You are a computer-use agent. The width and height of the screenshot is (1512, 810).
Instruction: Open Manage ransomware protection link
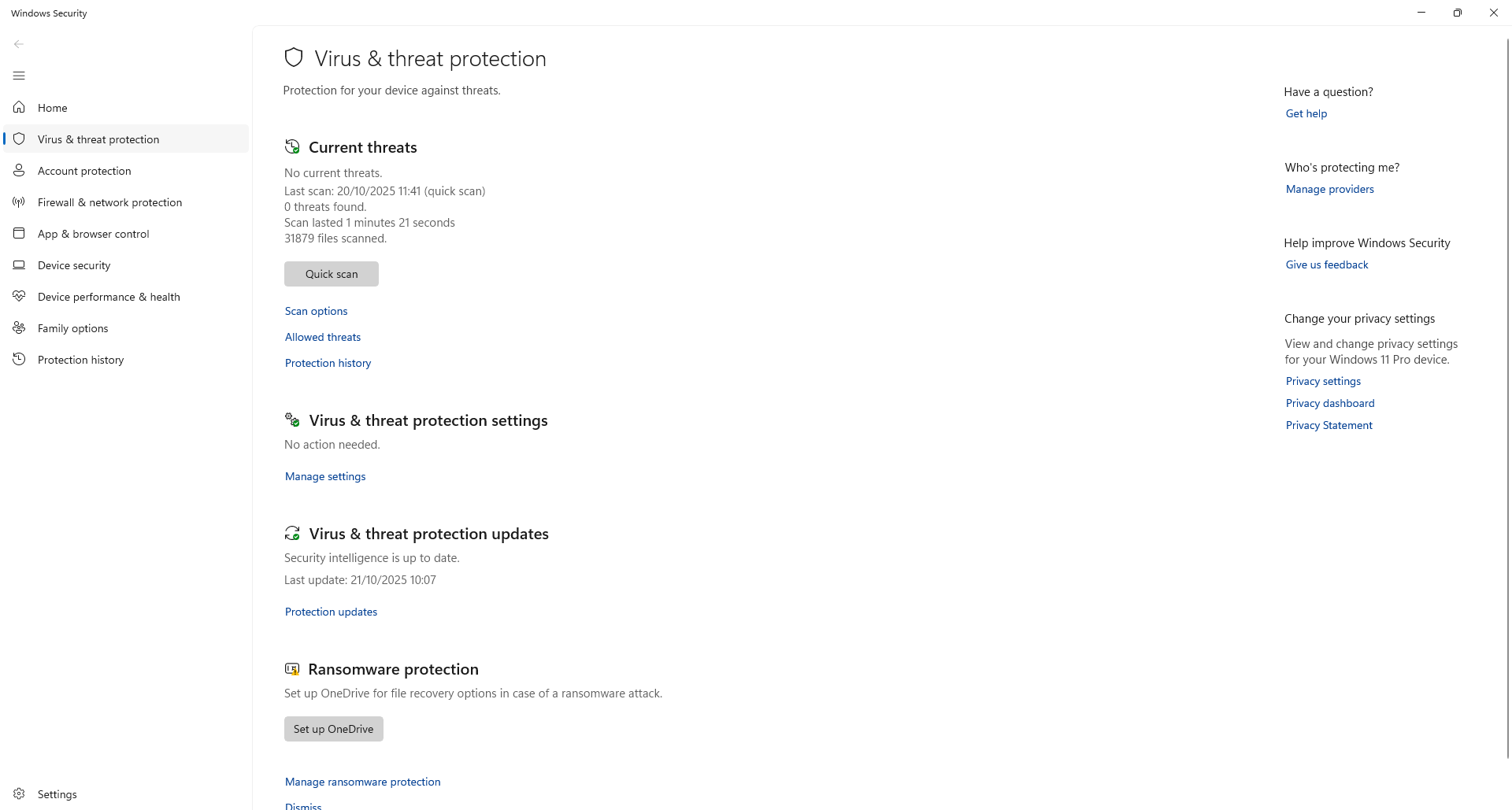[362, 782]
